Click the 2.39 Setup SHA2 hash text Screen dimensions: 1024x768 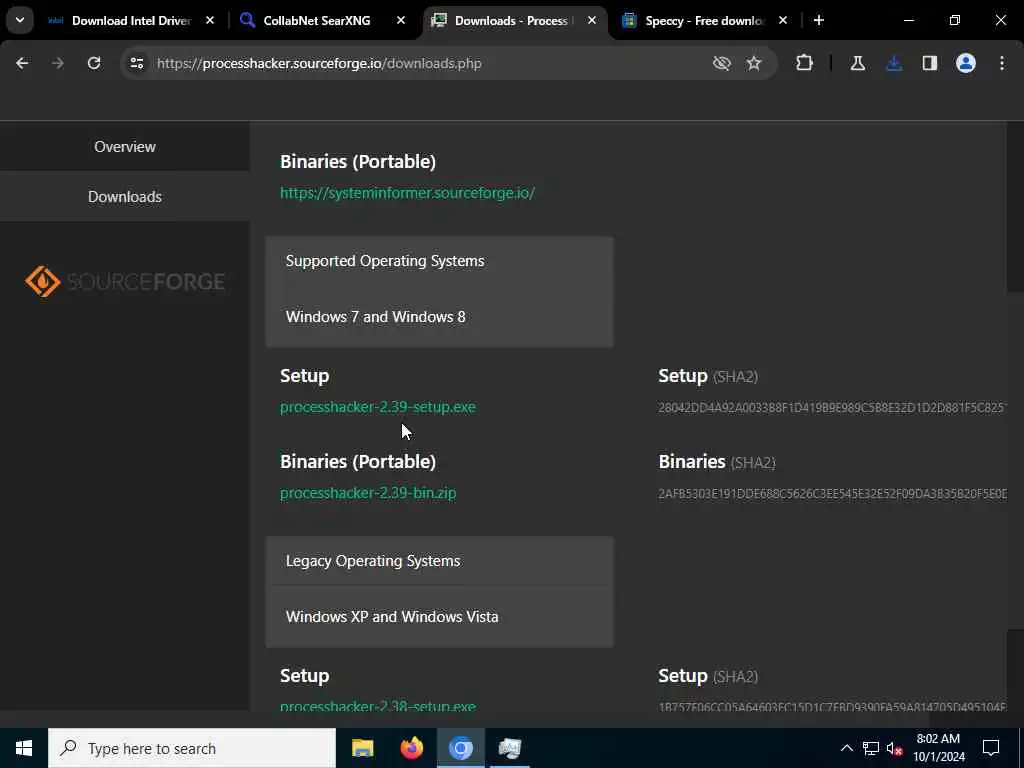coord(833,408)
